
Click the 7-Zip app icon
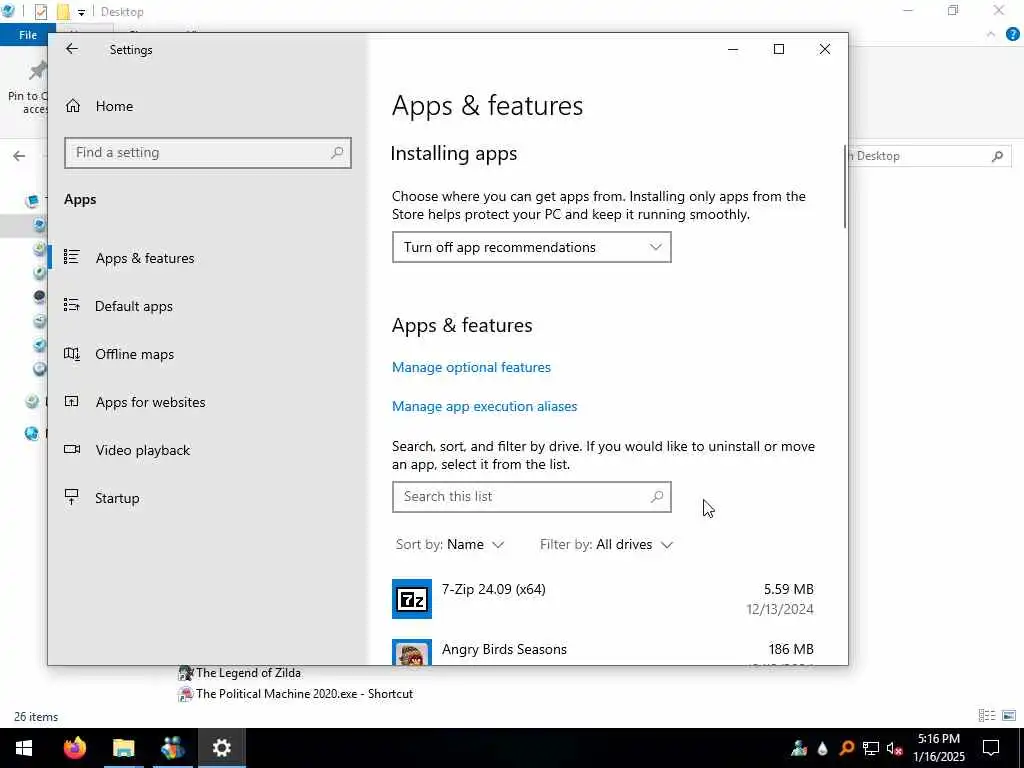coord(411,599)
